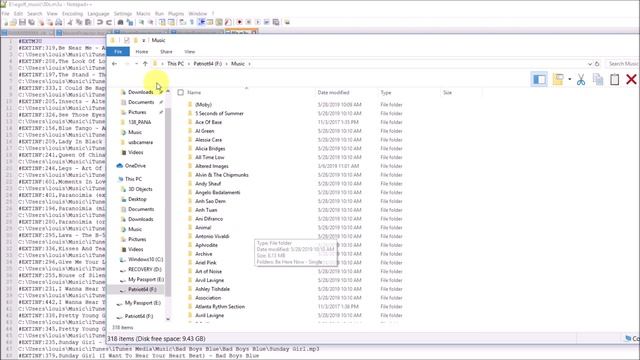The height and width of the screenshot is (360, 640).
Task: Click the Notepad++ Zoom In toolbar icon
Action: tap(141, 22)
